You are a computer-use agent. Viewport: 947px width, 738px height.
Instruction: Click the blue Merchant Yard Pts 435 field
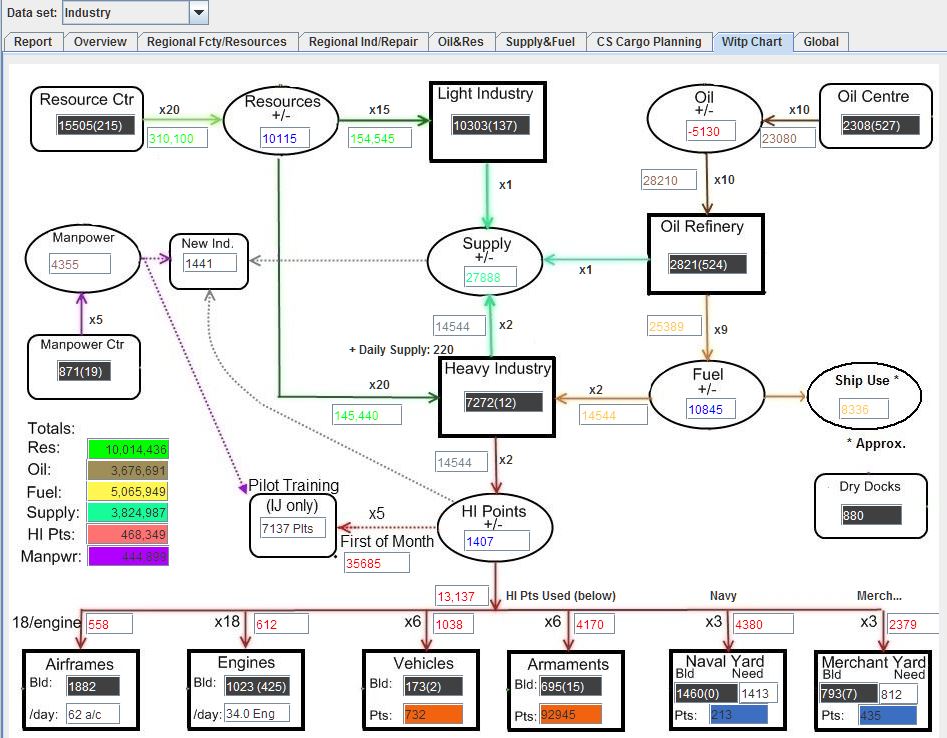tap(888, 715)
